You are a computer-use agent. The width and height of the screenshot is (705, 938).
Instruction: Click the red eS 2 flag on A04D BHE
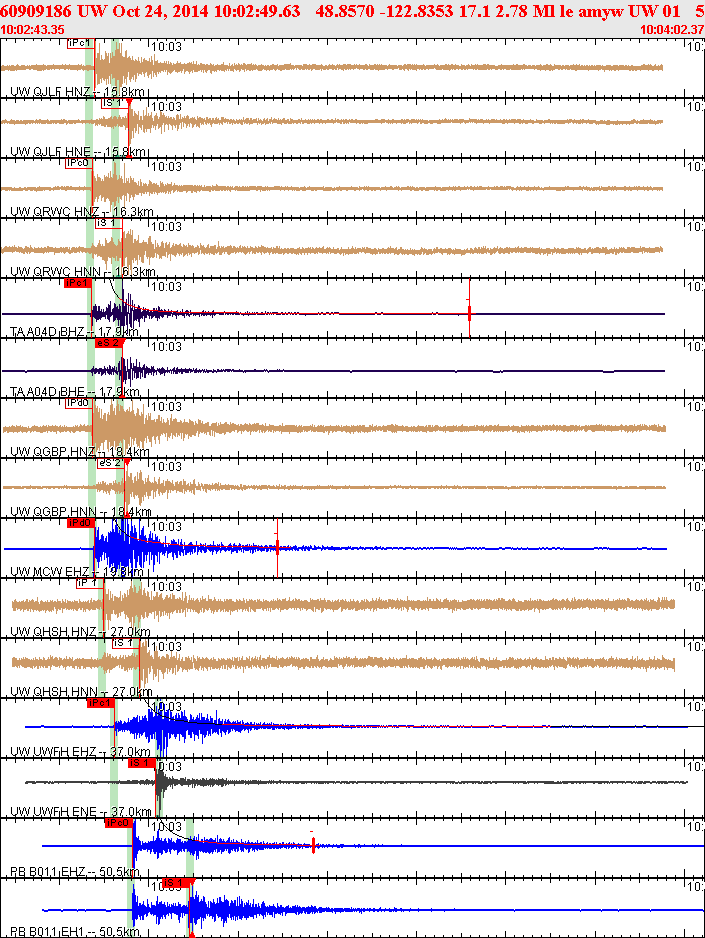tap(109, 343)
